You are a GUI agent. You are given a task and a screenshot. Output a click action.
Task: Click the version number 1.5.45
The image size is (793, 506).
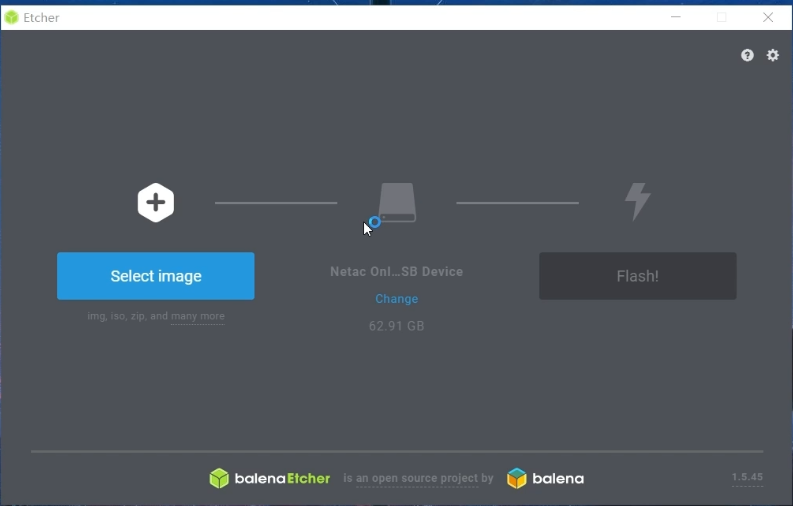[x=747, y=478]
